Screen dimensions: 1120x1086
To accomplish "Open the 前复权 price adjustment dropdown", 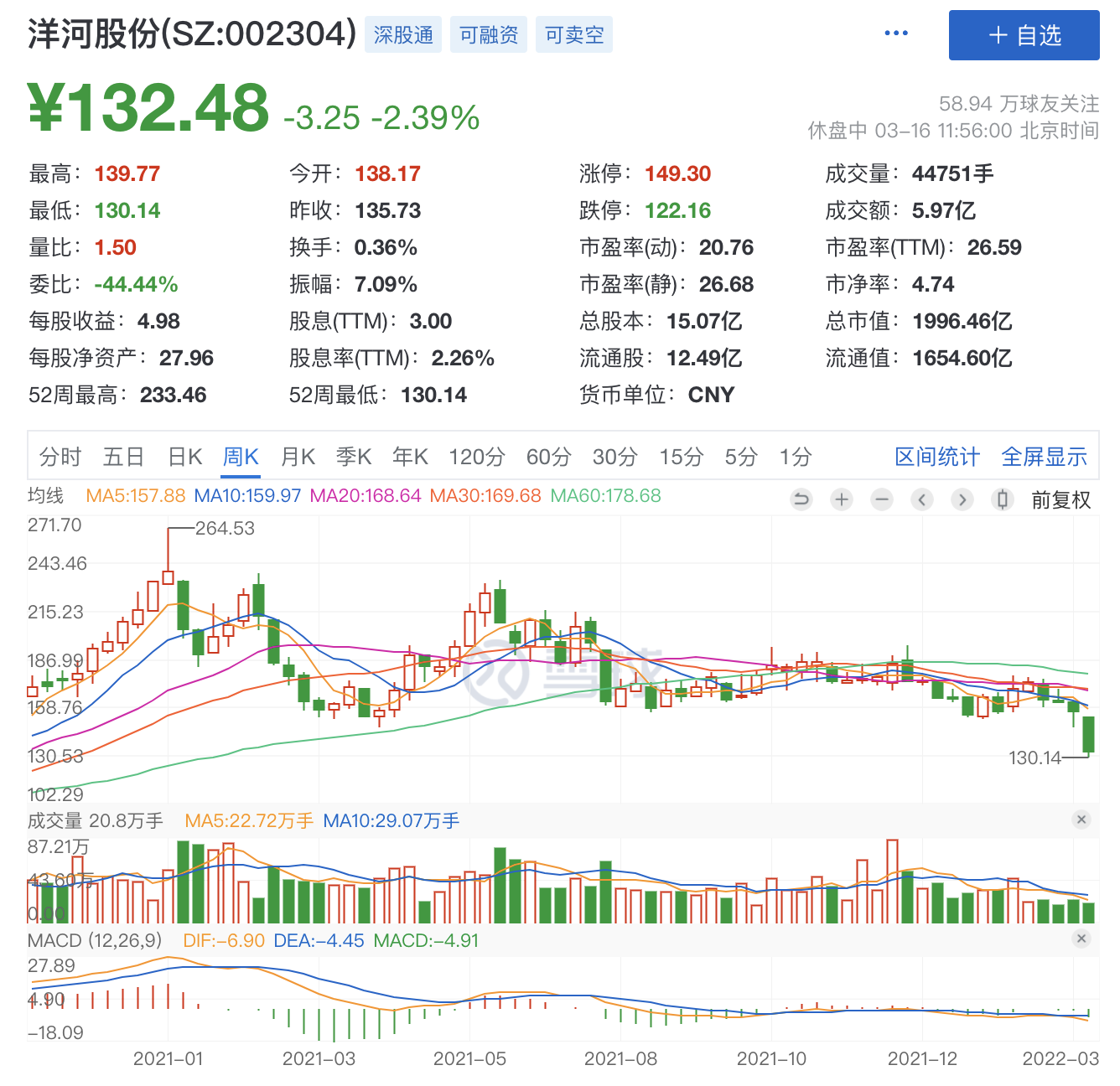I will coord(1061,500).
